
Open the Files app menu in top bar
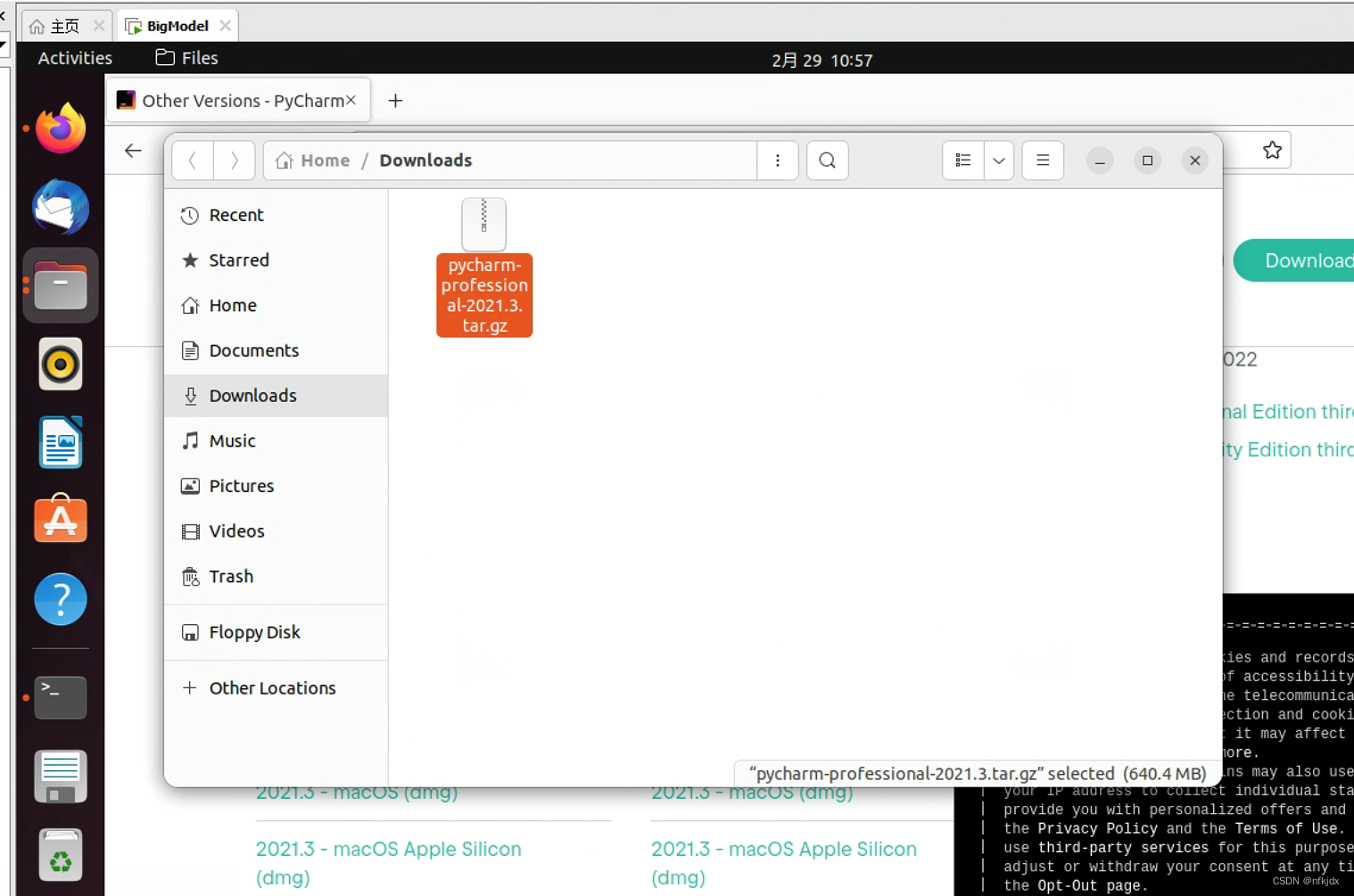click(x=186, y=58)
